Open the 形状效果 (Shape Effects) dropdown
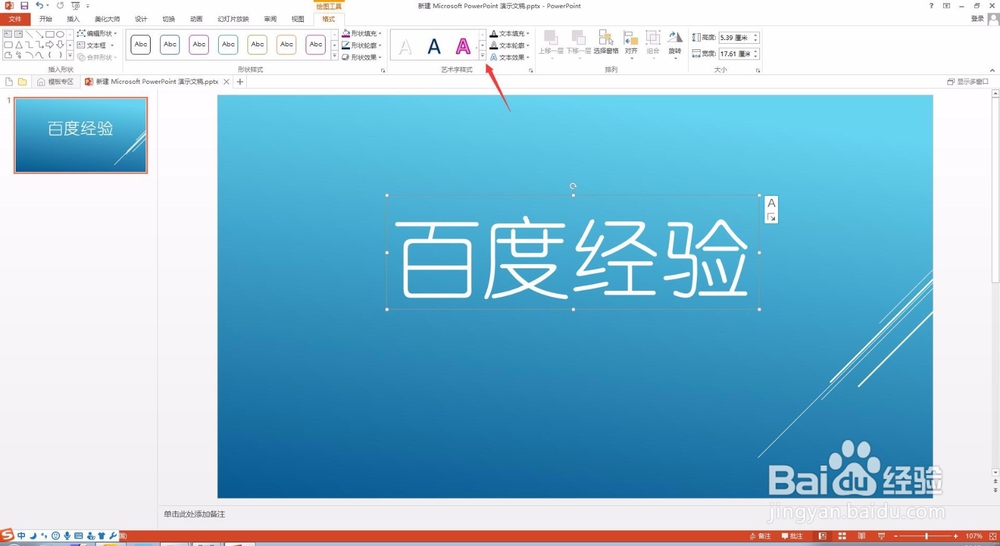The image size is (1000, 546). coord(362,57)
